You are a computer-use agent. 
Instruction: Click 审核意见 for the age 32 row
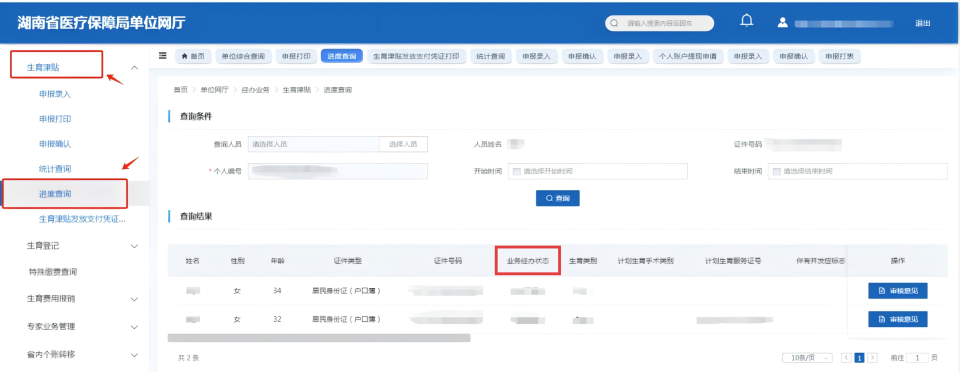click(898, 319)
